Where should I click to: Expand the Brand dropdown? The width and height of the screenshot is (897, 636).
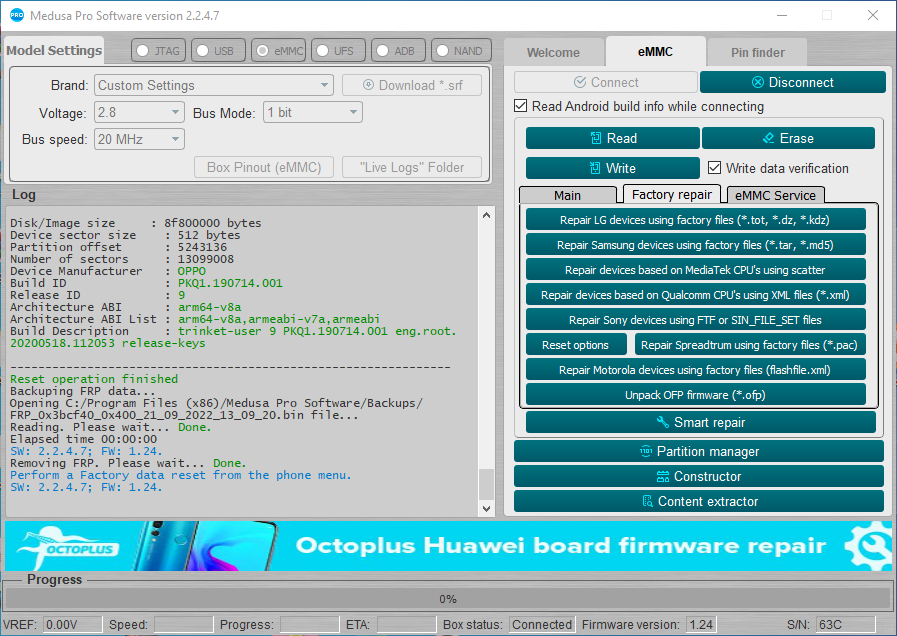pos(214,86)
